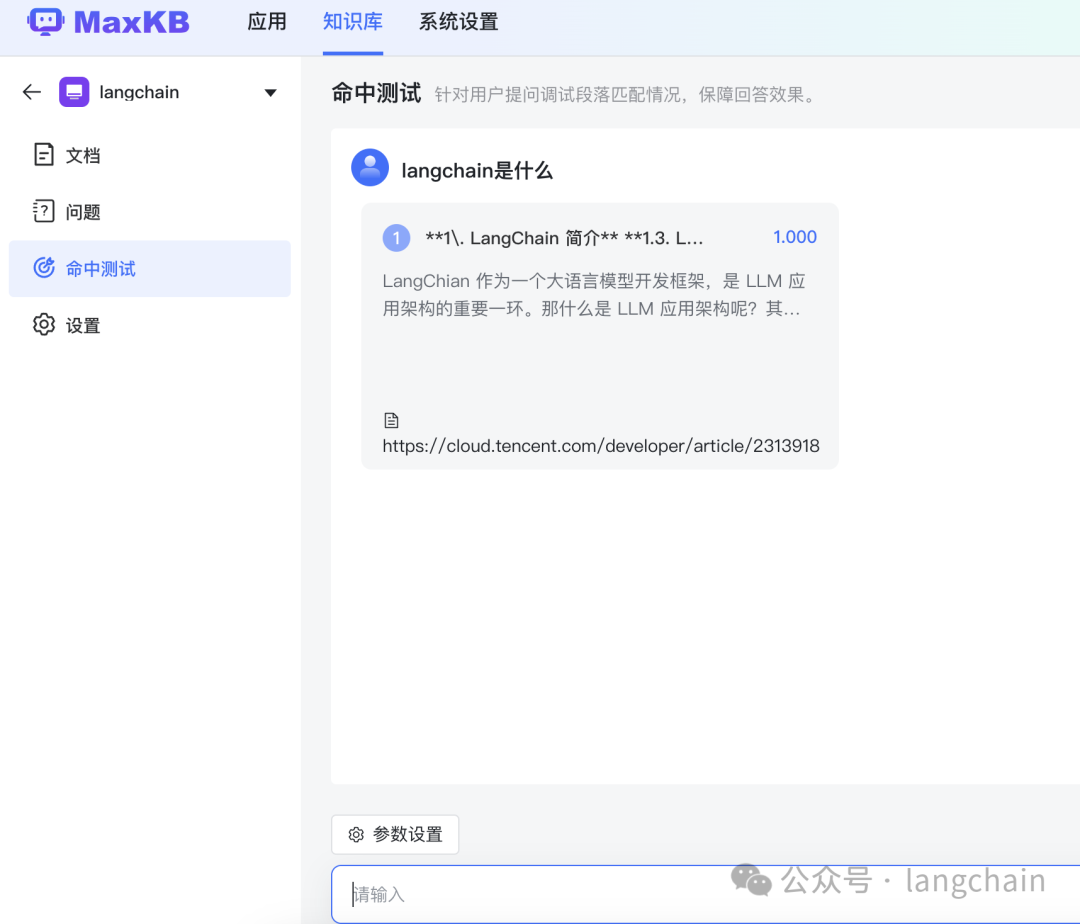Open the matched paragraph result card
This screenshot has width=1080, height=924.
(x=600, y=336)
